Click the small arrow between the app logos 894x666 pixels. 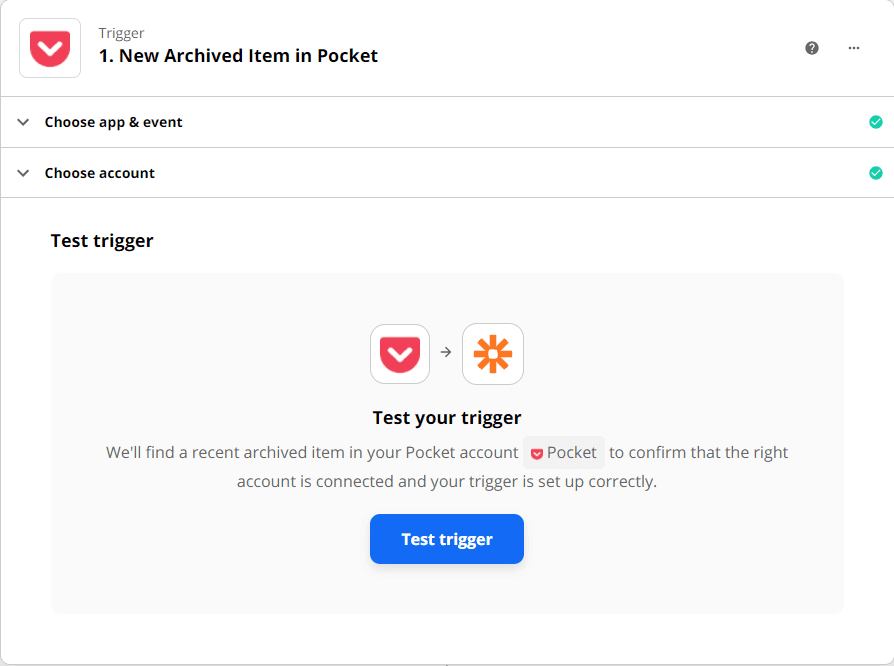[446, 352]
